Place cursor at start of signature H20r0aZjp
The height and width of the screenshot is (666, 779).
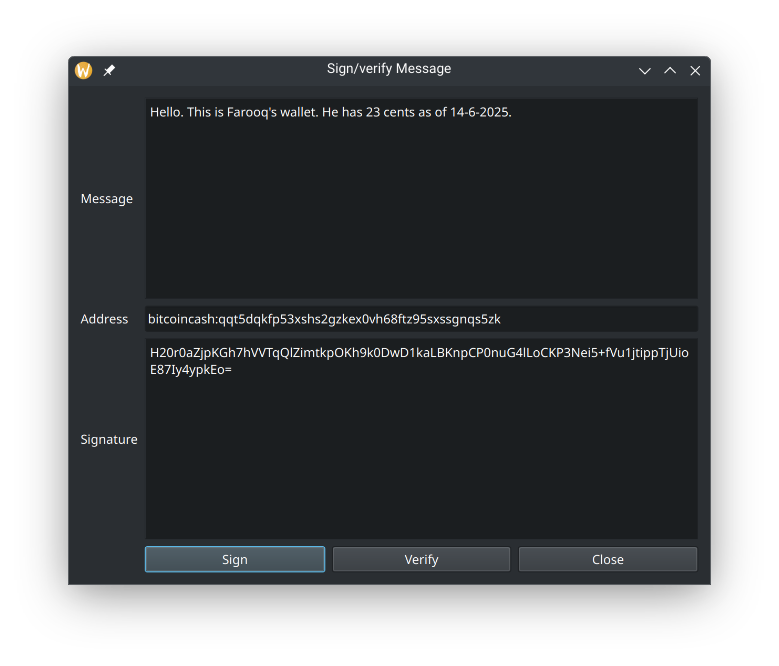click(x=151, y=353)
